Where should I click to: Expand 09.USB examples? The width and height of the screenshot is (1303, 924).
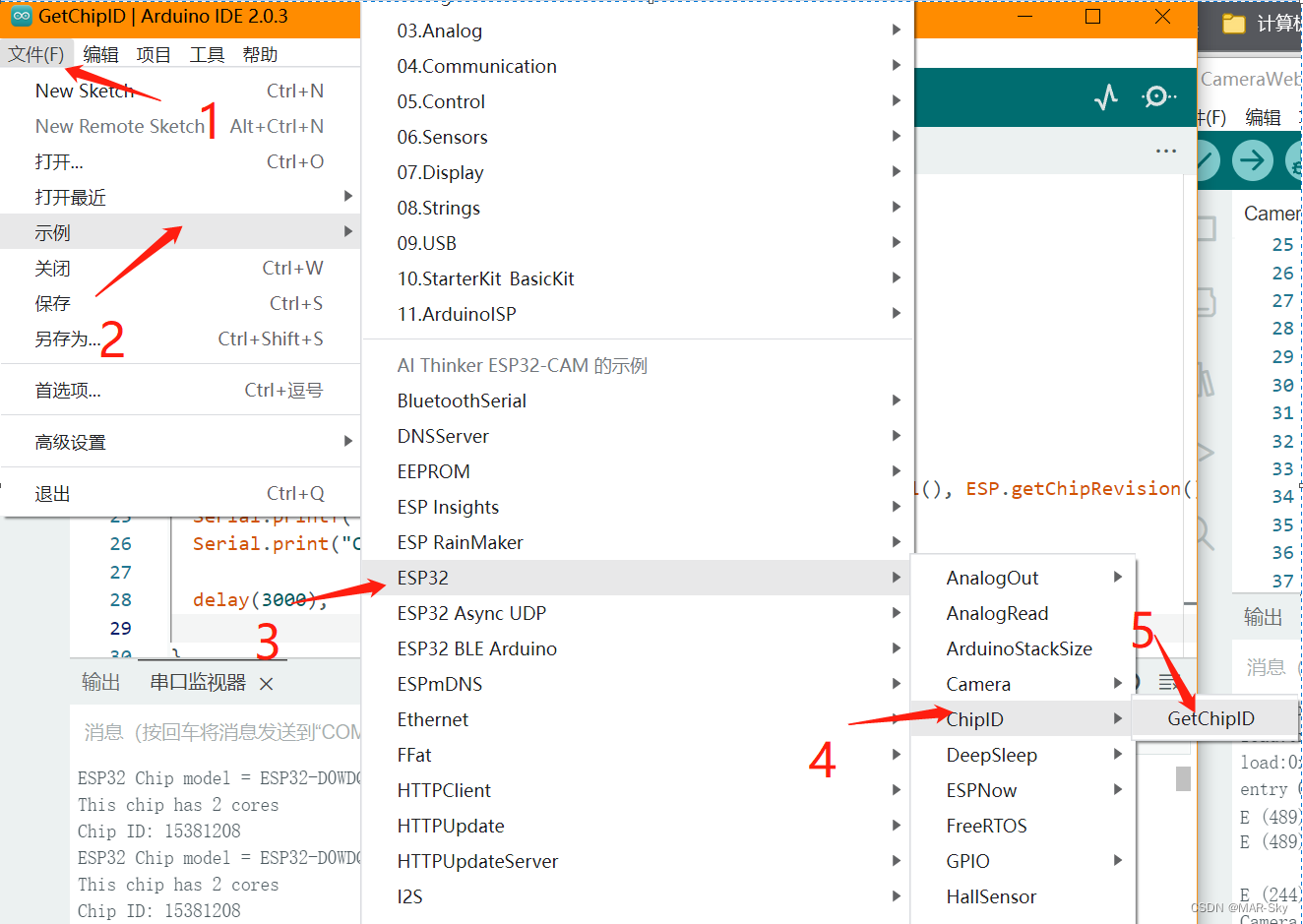tap(638, 243)
